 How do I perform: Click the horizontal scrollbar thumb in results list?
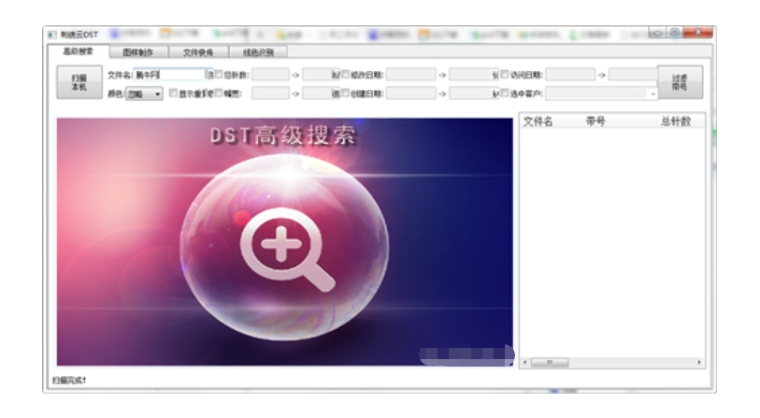pyautogui.click(x=549, y=361)
